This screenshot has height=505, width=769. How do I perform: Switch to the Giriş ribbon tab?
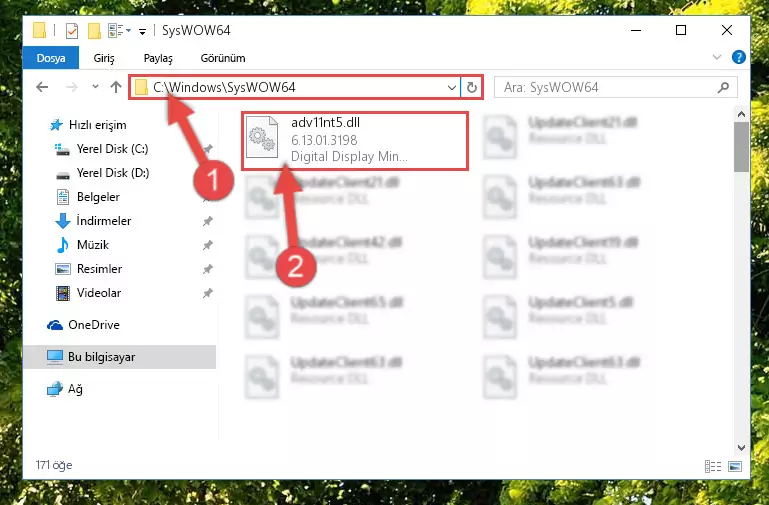coord(104,58)
